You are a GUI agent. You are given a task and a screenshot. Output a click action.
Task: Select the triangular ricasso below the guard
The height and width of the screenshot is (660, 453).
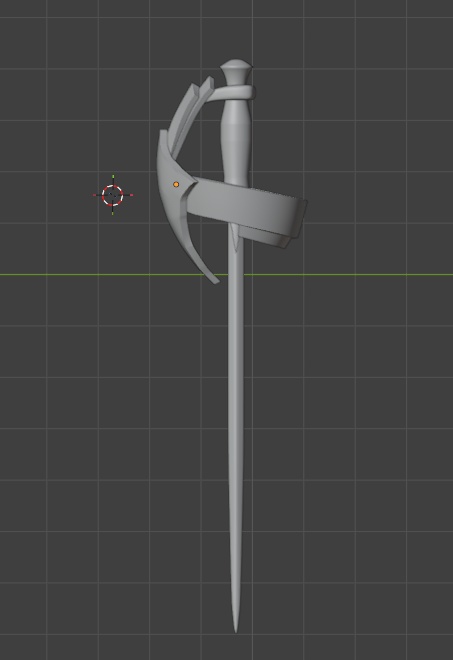pyautogui.click(x=235, y=238)
